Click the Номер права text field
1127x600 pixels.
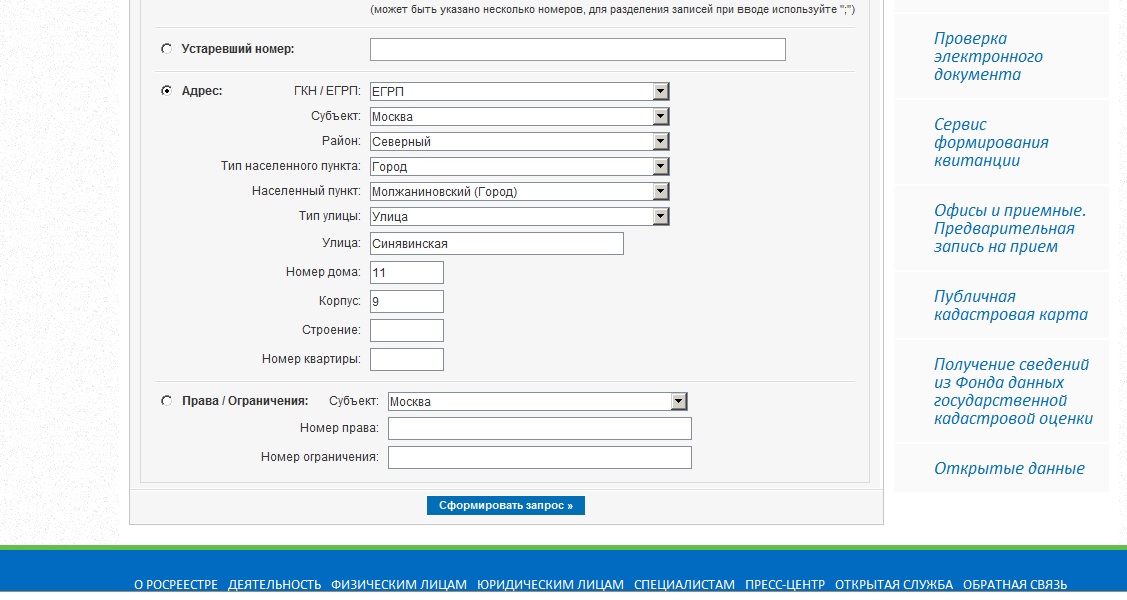tap(539, 429)
